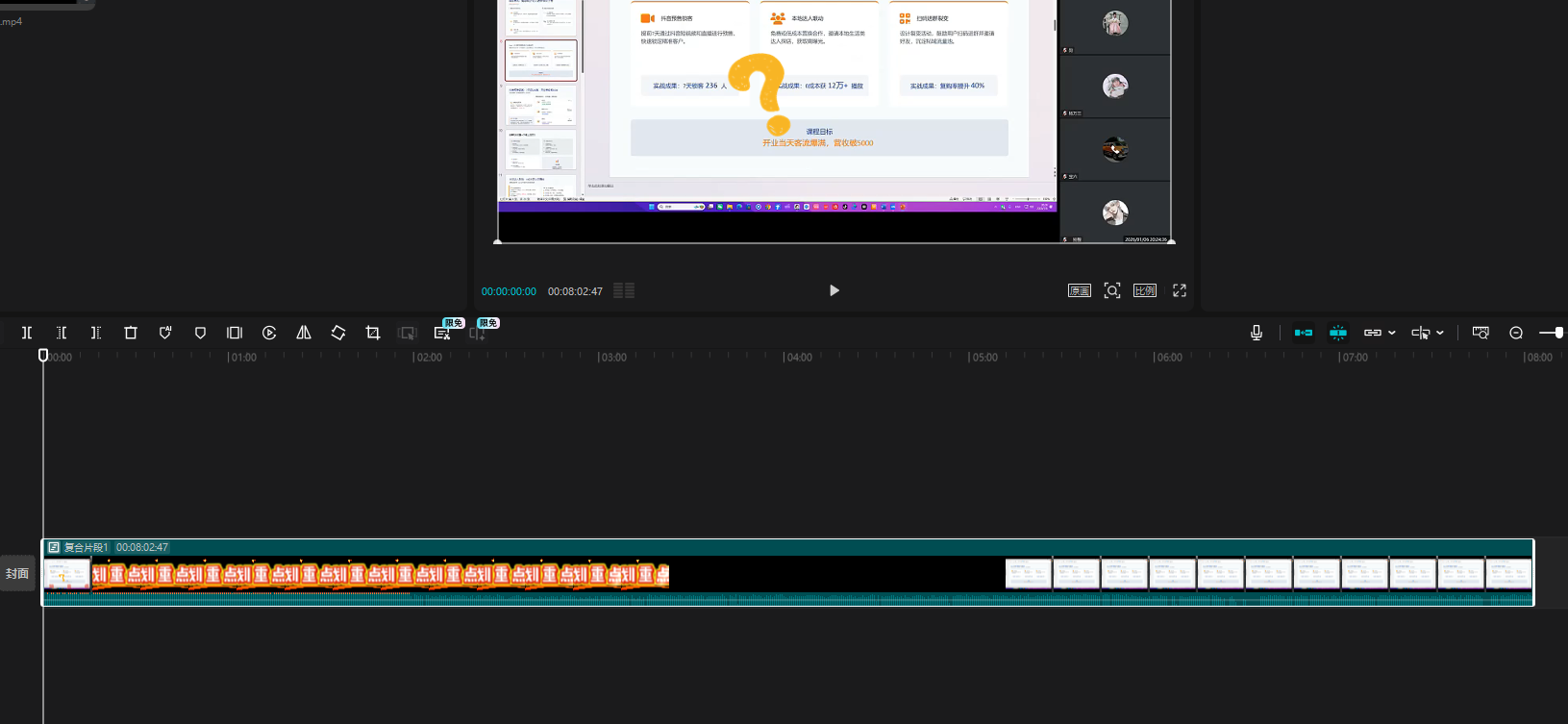Toggle the 原画 original quality button
The height and width of the screenshot is (724, 1568).
tap(1080, 290)
